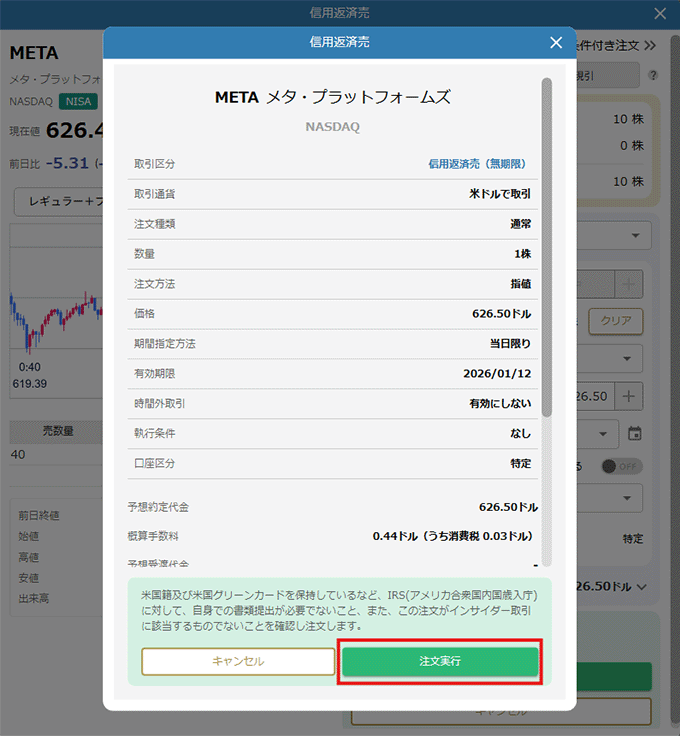
Task: Click the 売数量 column header
Action: pos(58,431)
